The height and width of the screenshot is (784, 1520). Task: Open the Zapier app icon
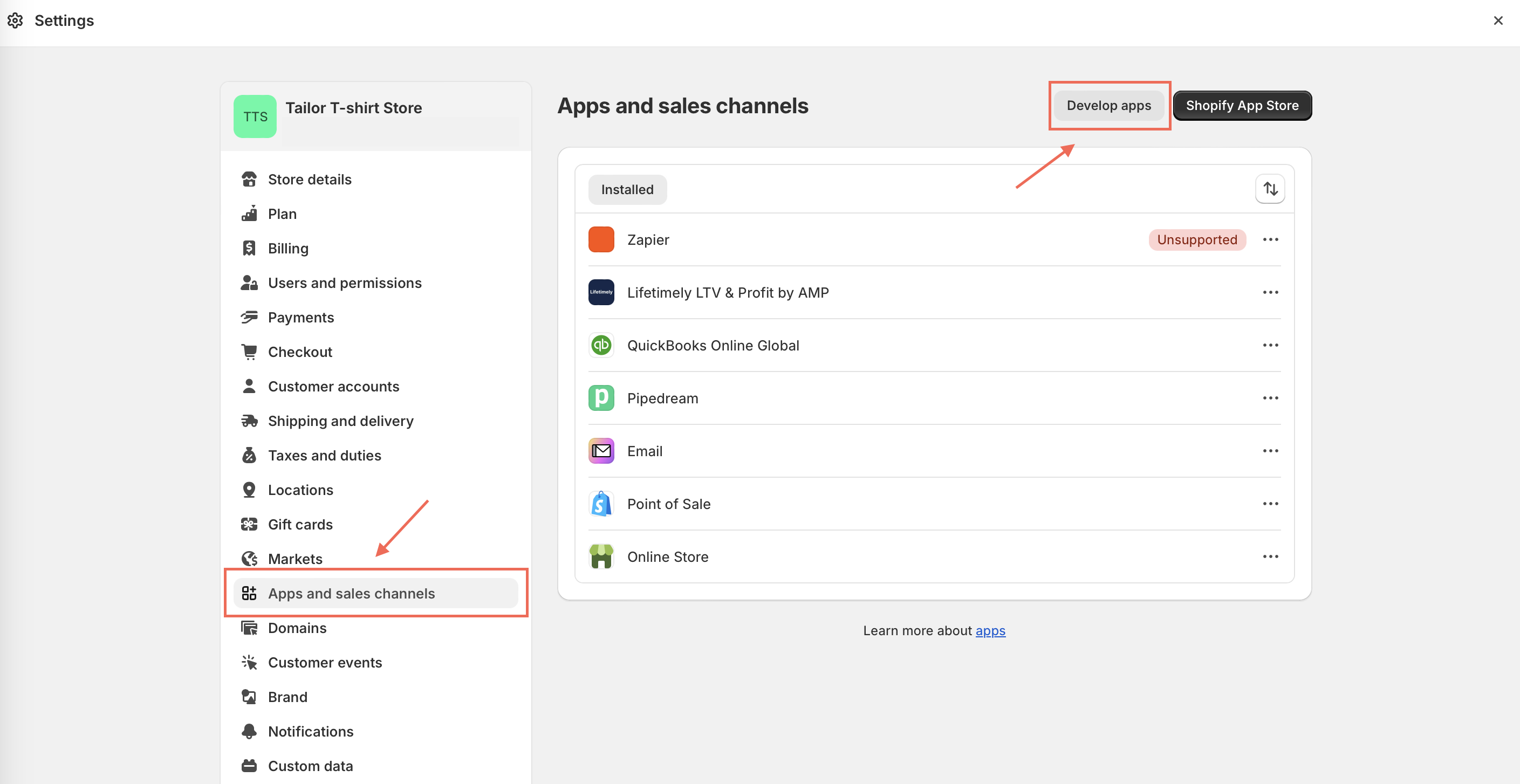pos(601,239)
